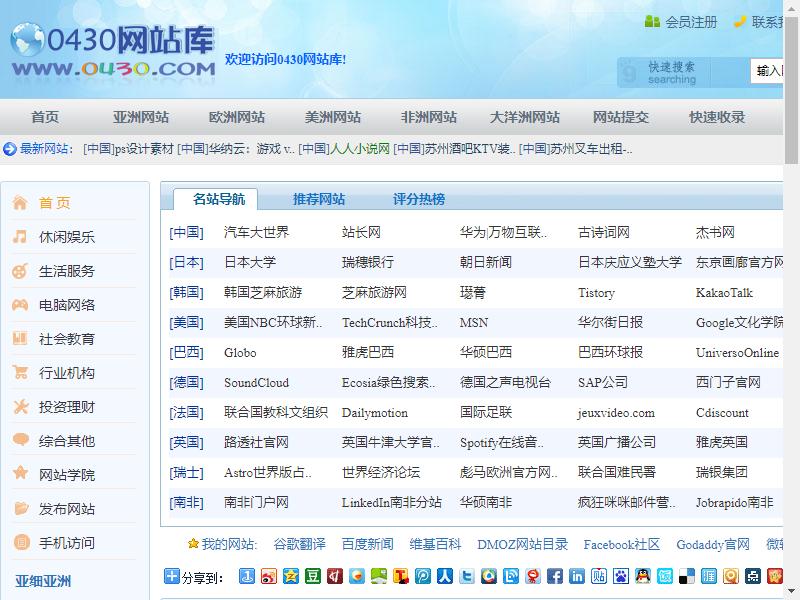Click the speech bubble icon for 综合其他

click(20, 440)
